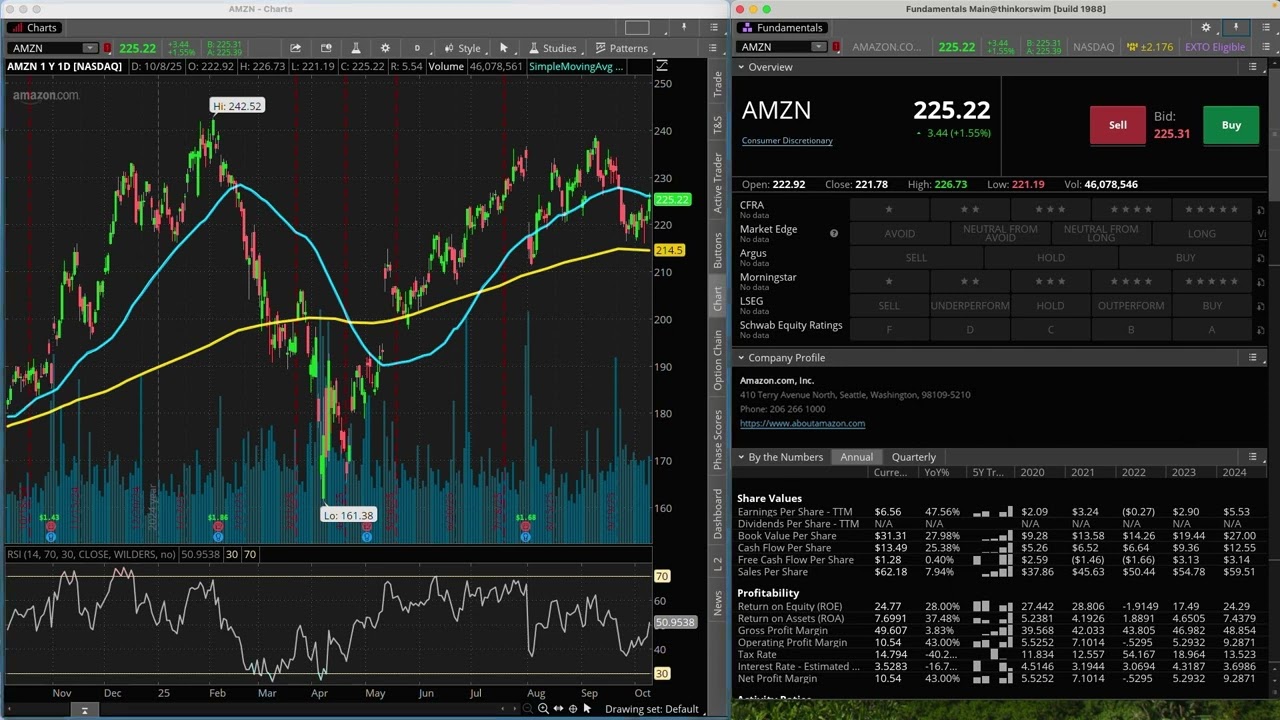Click the red linking color box in Fundamentals
The width and height of the screenshot is (1280, 720).
pos(836,47)
